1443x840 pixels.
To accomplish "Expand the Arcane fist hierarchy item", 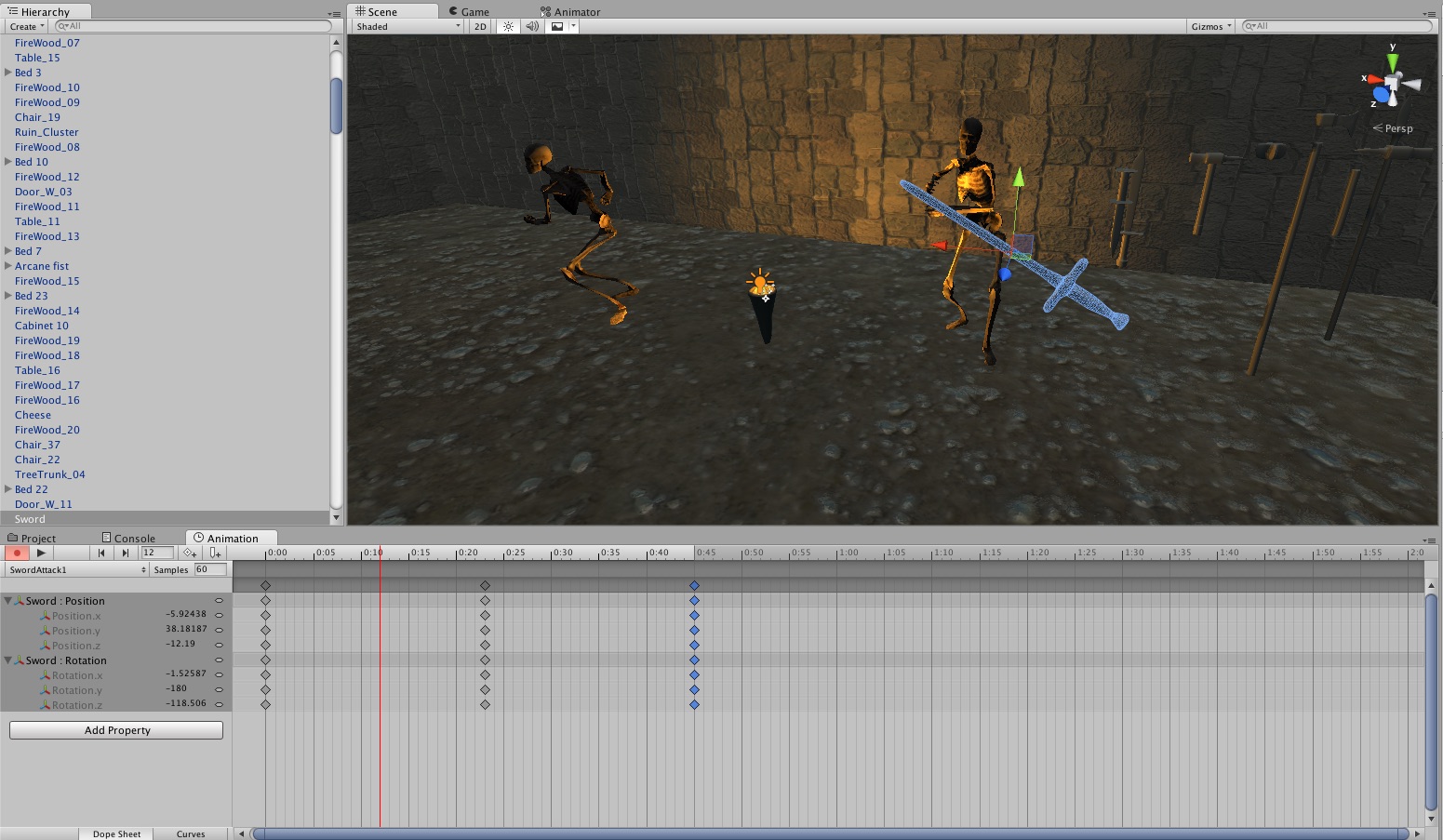I will point(8,266).
